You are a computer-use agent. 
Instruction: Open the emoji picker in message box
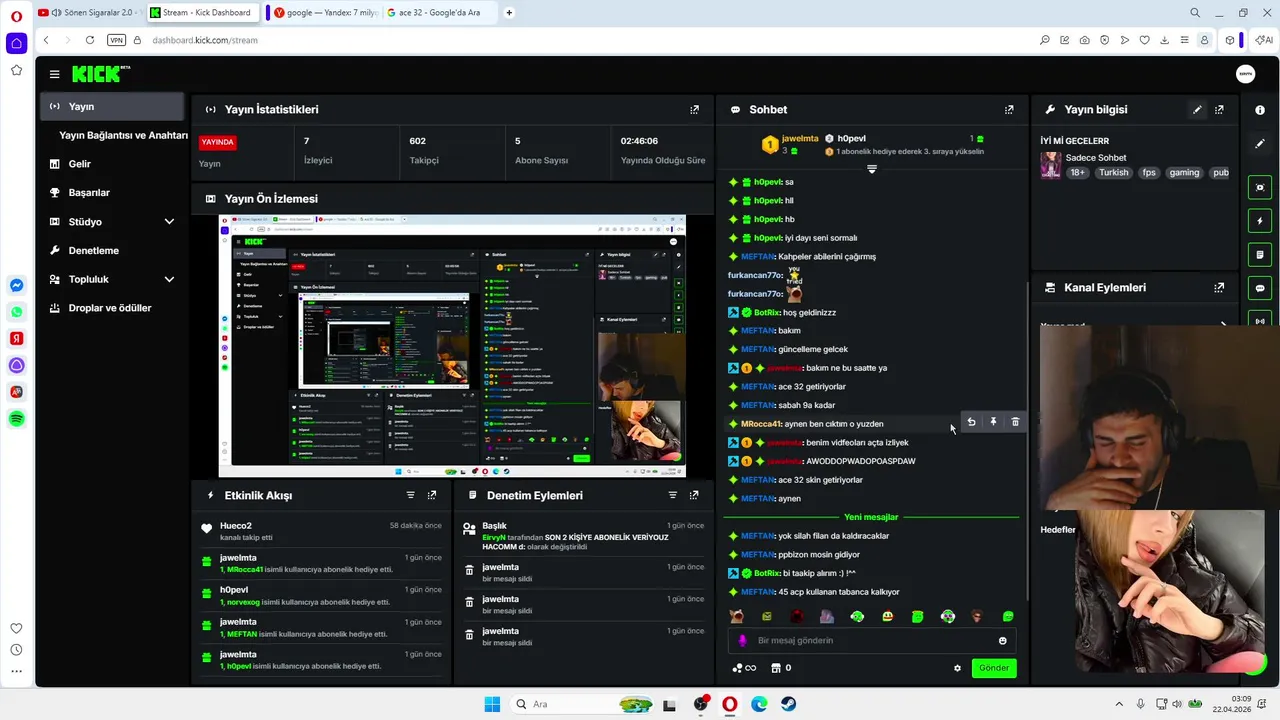(x=1003, y=640)
